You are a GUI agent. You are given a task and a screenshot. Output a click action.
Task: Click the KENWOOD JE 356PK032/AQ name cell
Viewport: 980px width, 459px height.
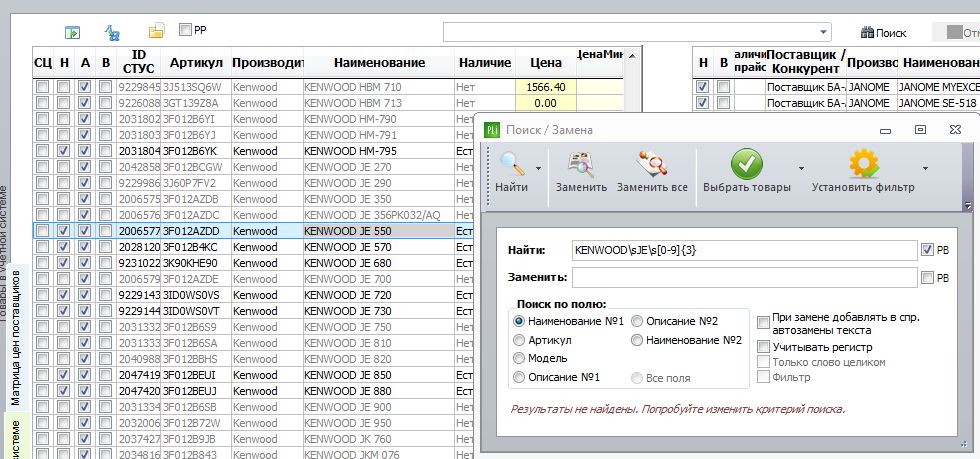click(x=379, y=214)
